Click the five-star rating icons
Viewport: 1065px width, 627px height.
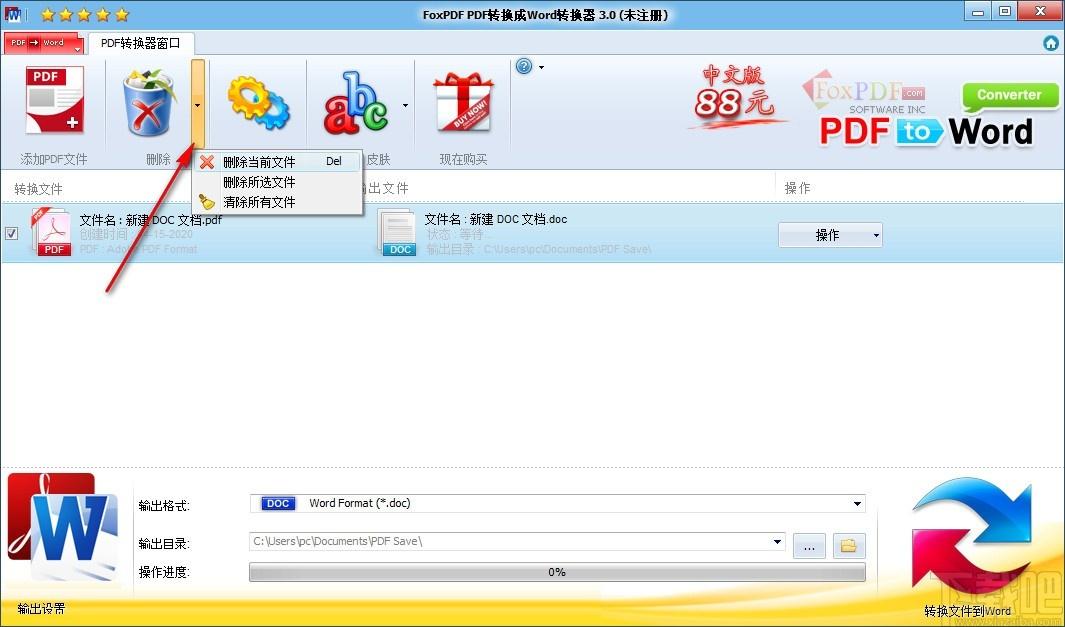point(84,14)
